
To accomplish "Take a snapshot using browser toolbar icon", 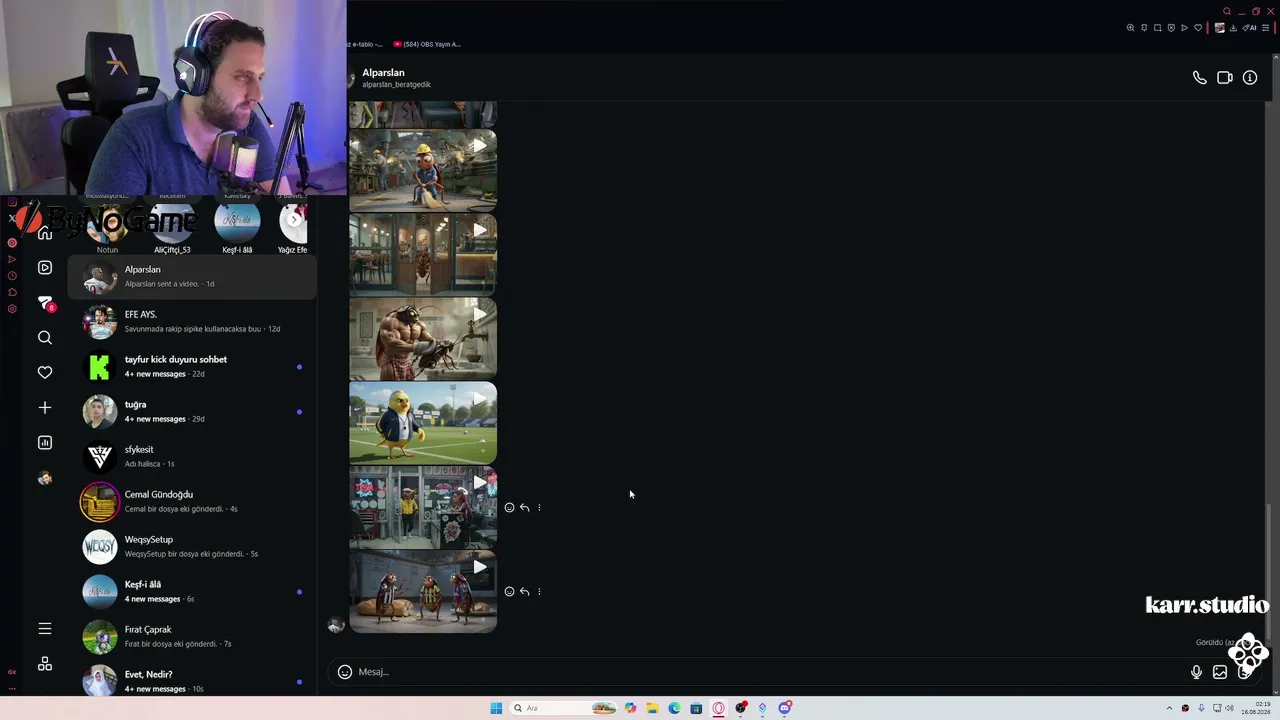I will pyautogui.click(x=1158, y=28).
